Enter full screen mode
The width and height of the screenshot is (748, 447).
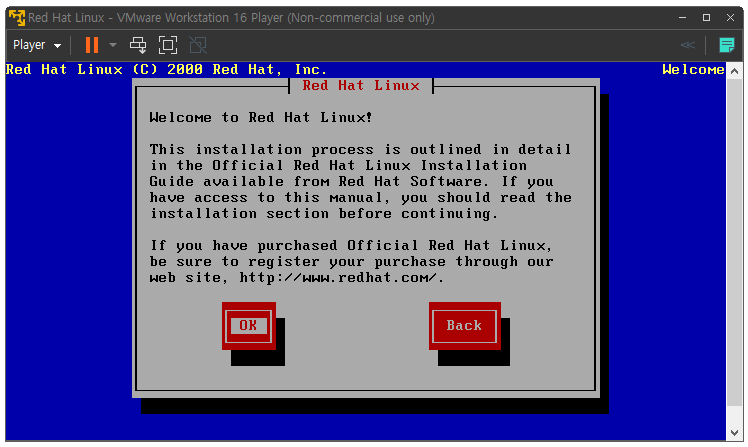point(167,45)
